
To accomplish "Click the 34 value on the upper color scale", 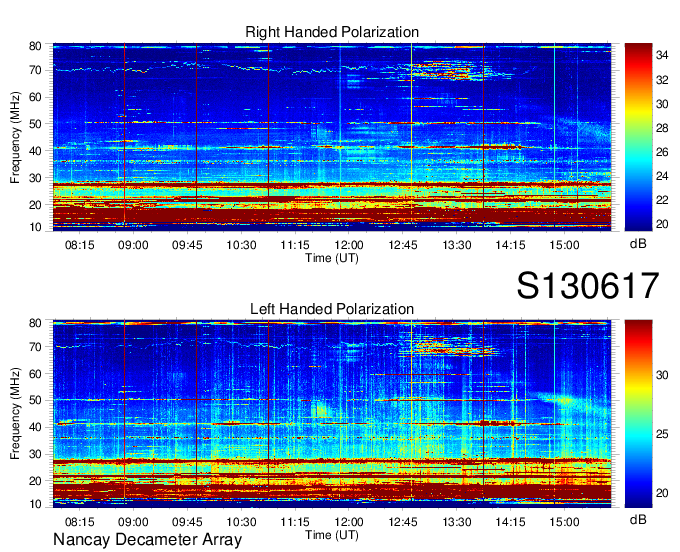I will [x=662, y=55].
